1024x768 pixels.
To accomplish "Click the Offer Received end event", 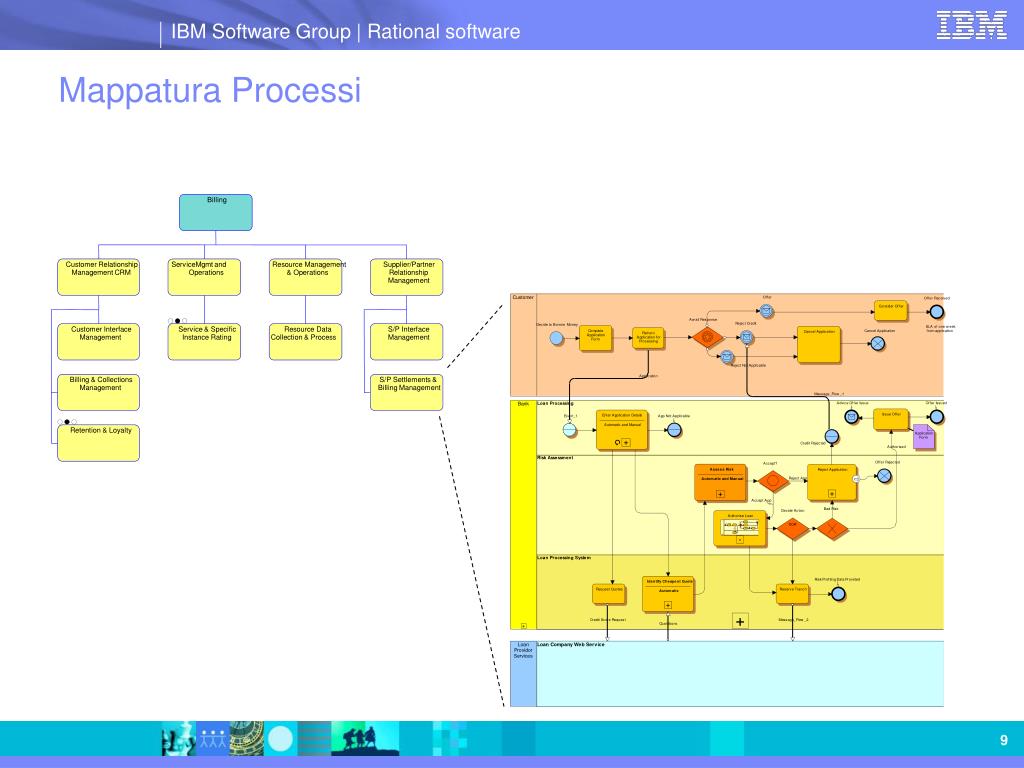I will tap(936, 311).
